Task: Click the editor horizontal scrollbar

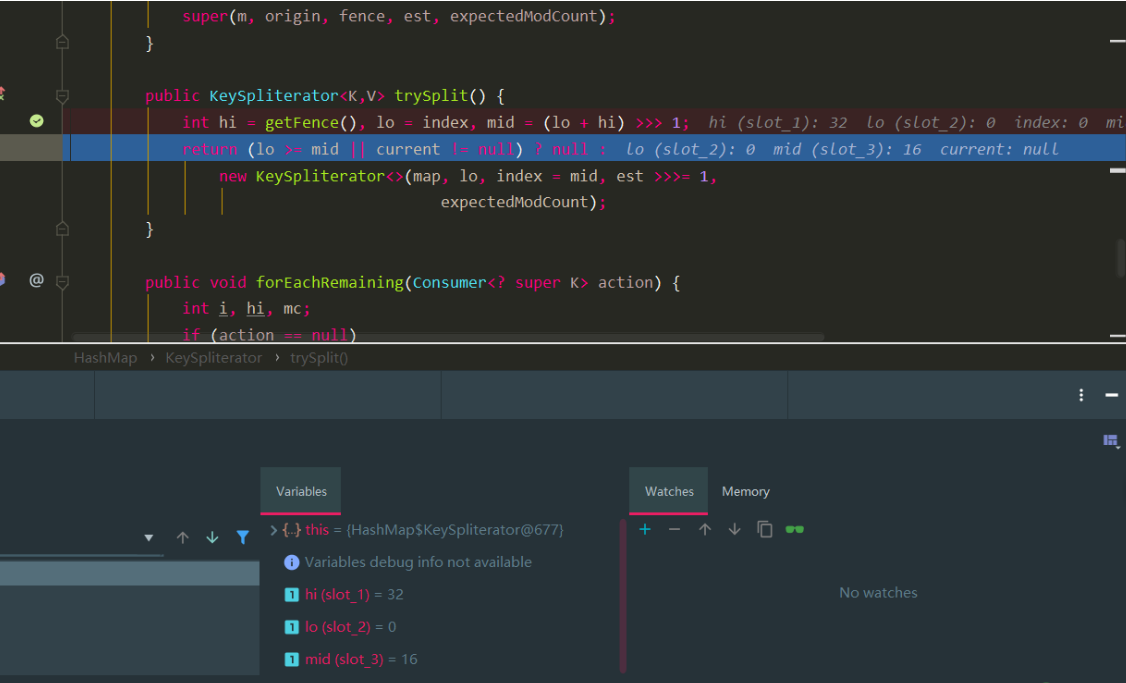Action: click(x=448, y=337)
